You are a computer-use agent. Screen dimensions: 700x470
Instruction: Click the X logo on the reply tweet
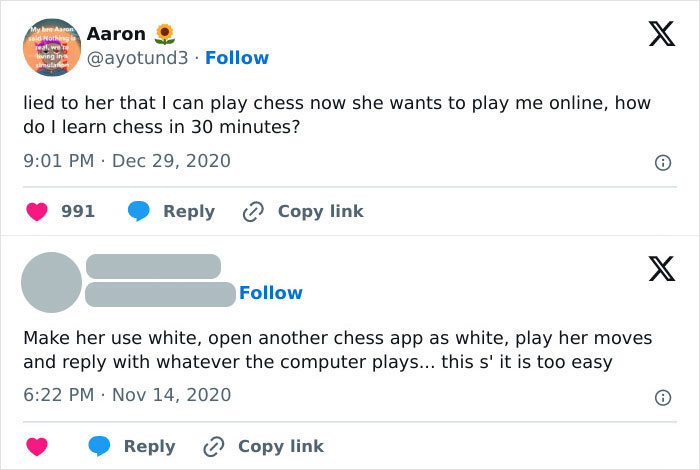[x=661, y=268]
